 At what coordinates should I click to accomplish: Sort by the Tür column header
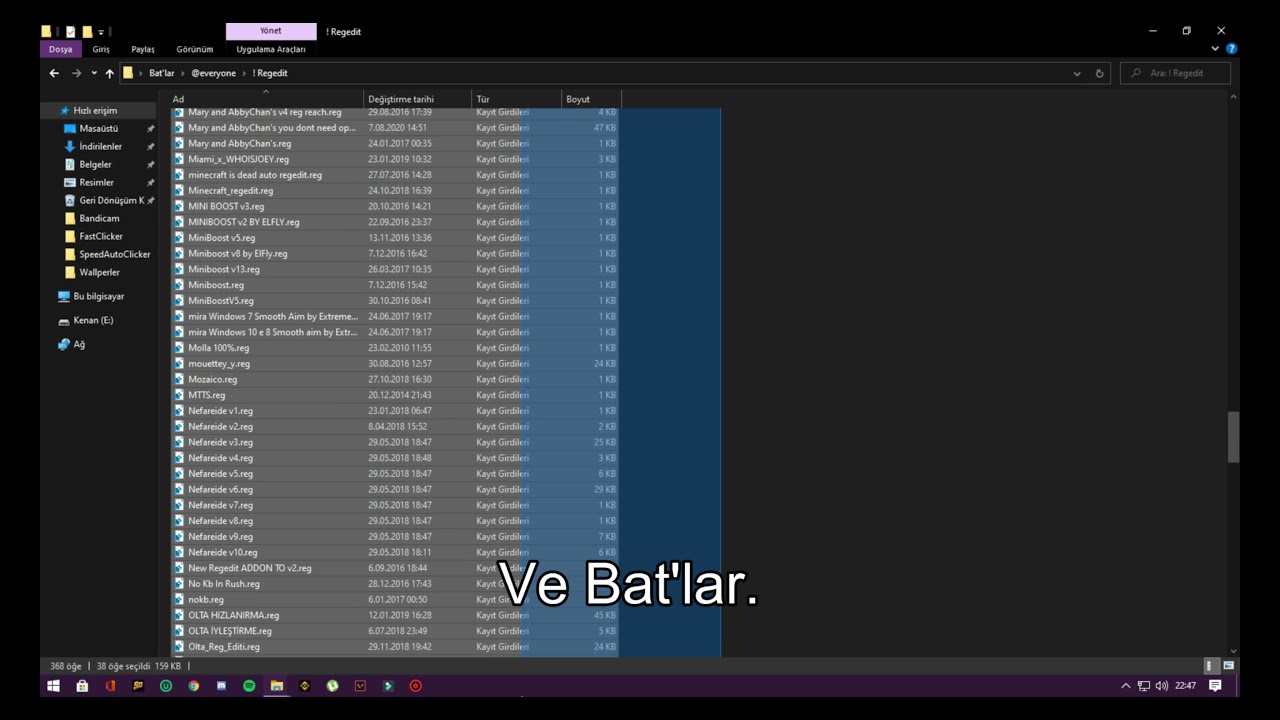click(x=516, y=99)
